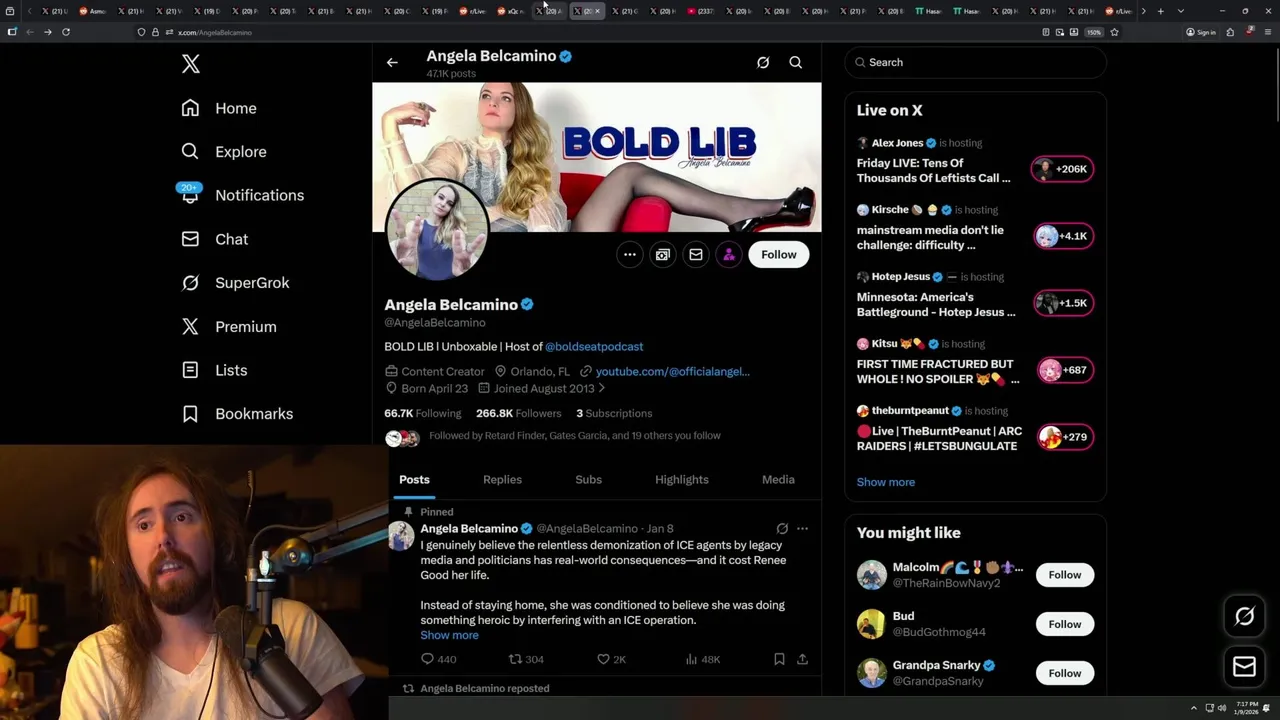Click the browser address bar

coord(600,32)
